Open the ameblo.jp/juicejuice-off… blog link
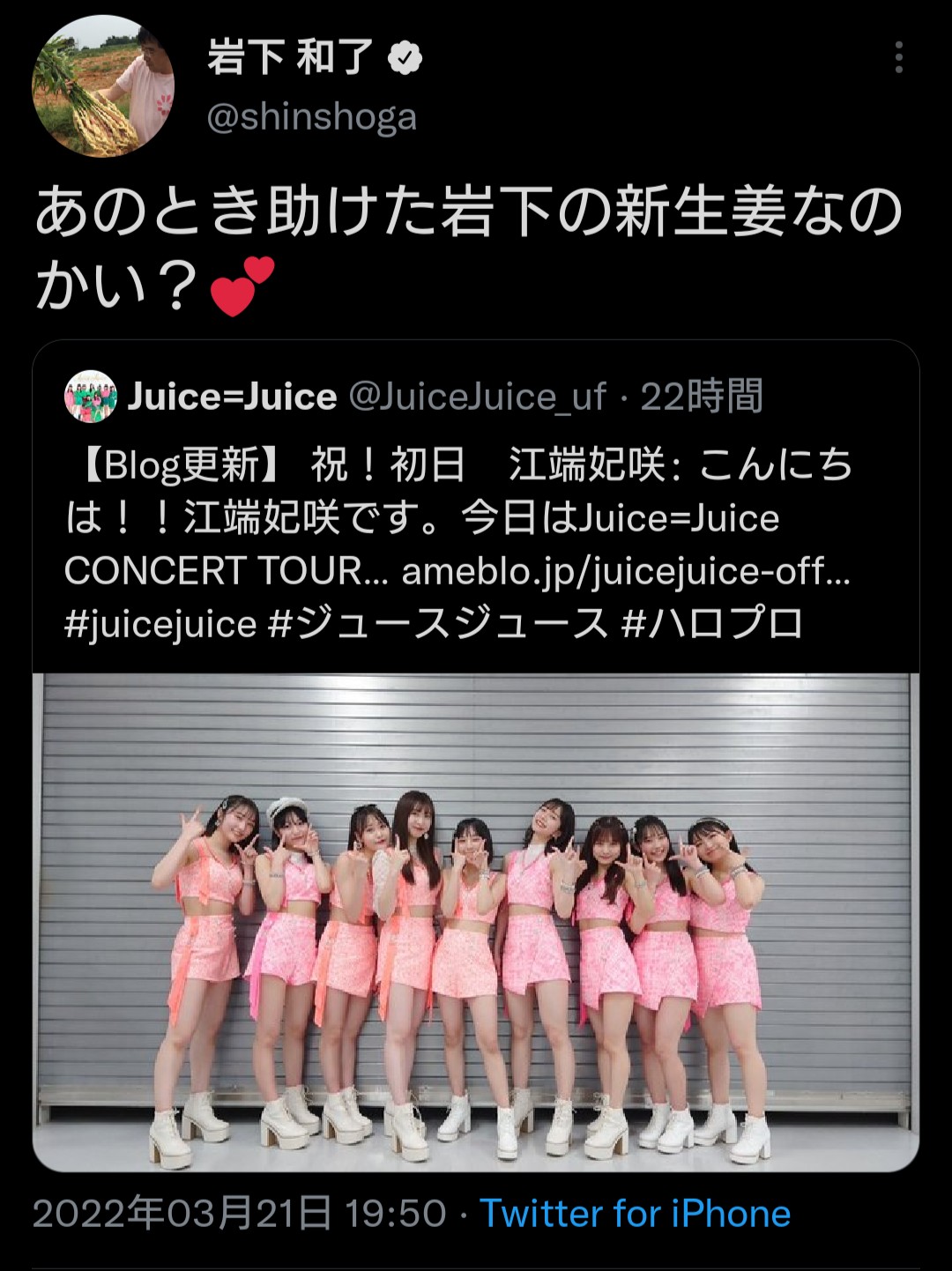Viewport: 952px width, 1271px height. 626,572
